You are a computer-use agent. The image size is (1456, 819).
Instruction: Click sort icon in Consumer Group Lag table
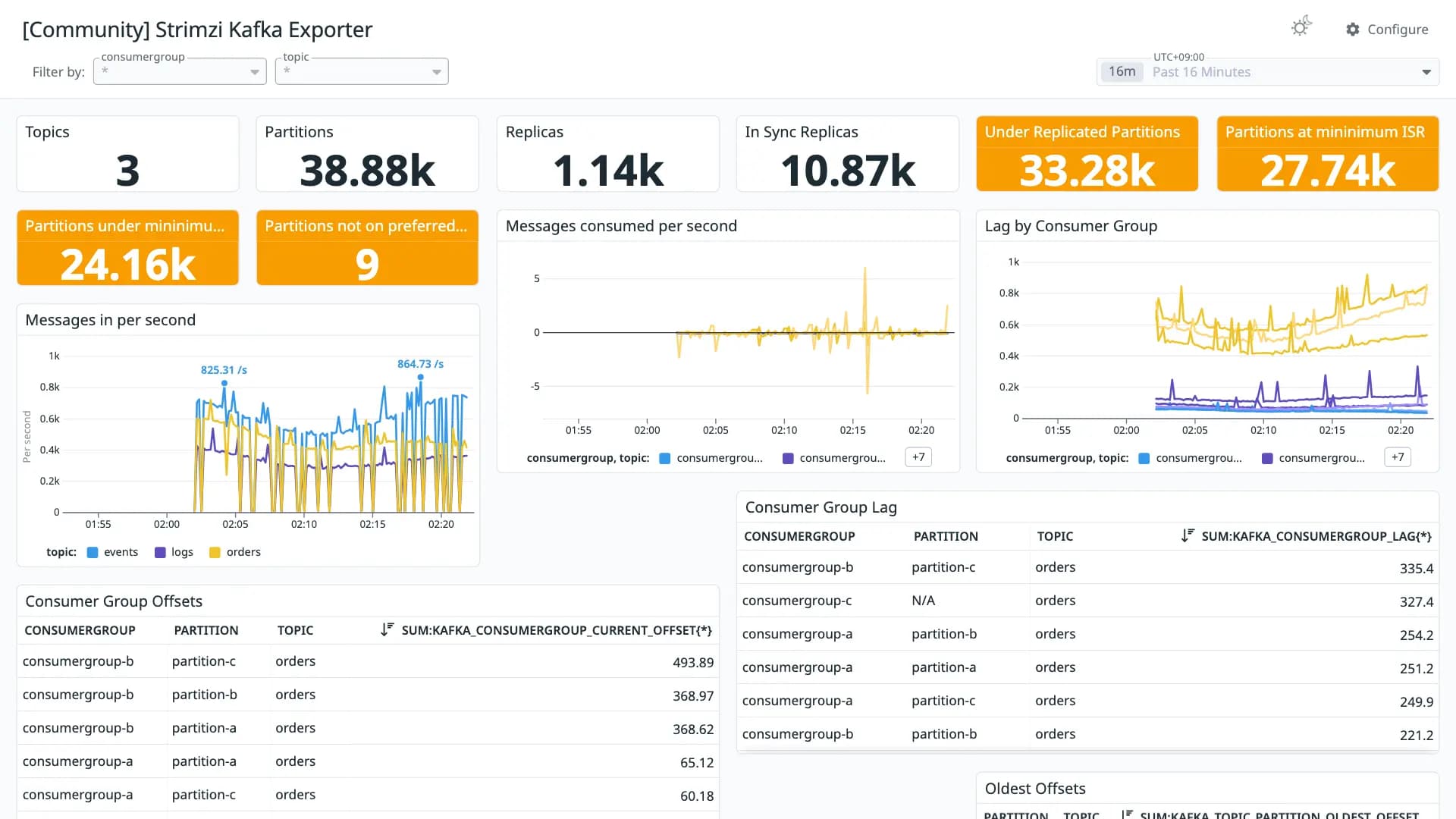tap(1188, 535)
